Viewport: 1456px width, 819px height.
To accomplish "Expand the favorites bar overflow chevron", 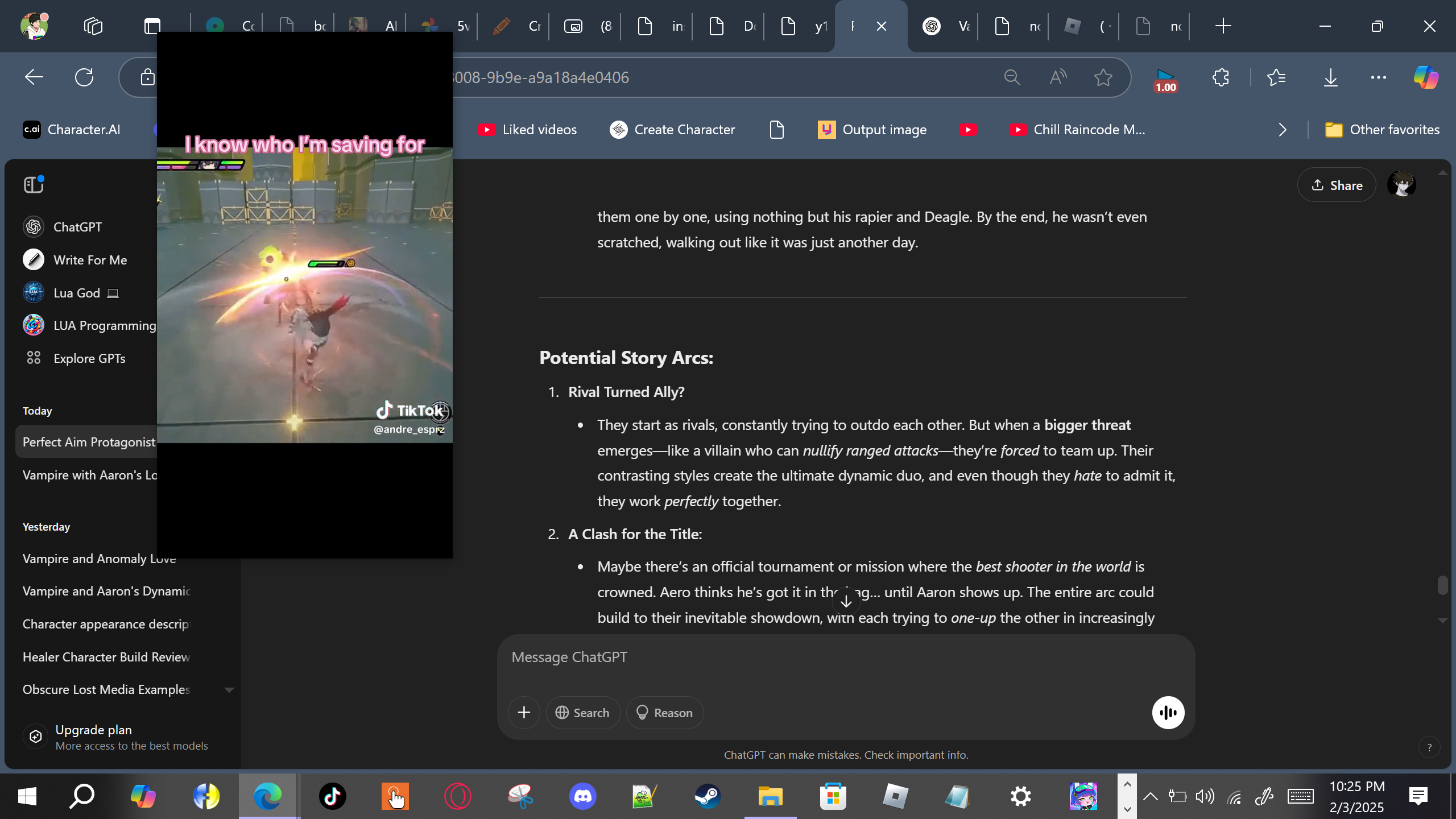I will (x=1282, y=130).
